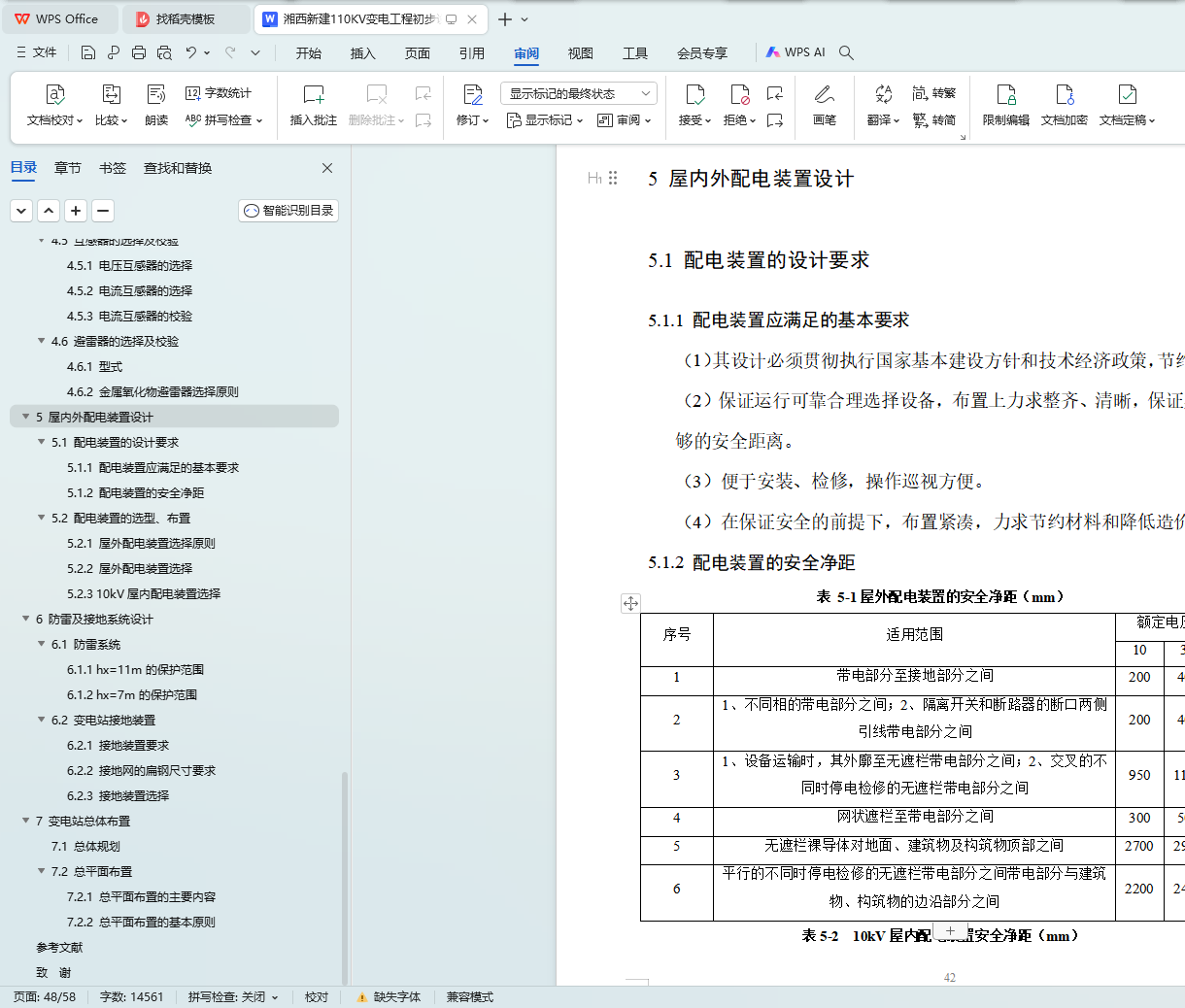Switch to 书签 tab in navigation pane
This screenshot has width=1185, height=1008.
[x=113, y=168]
